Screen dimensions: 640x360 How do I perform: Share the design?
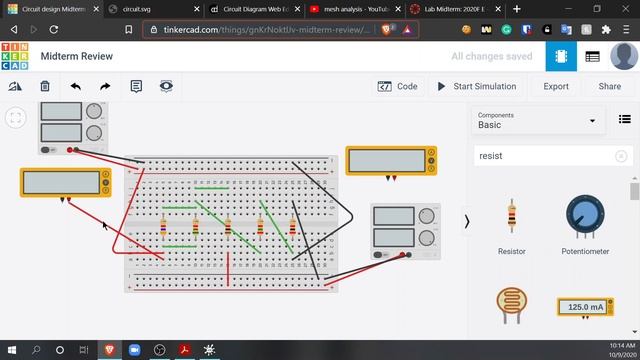[609, 86]
